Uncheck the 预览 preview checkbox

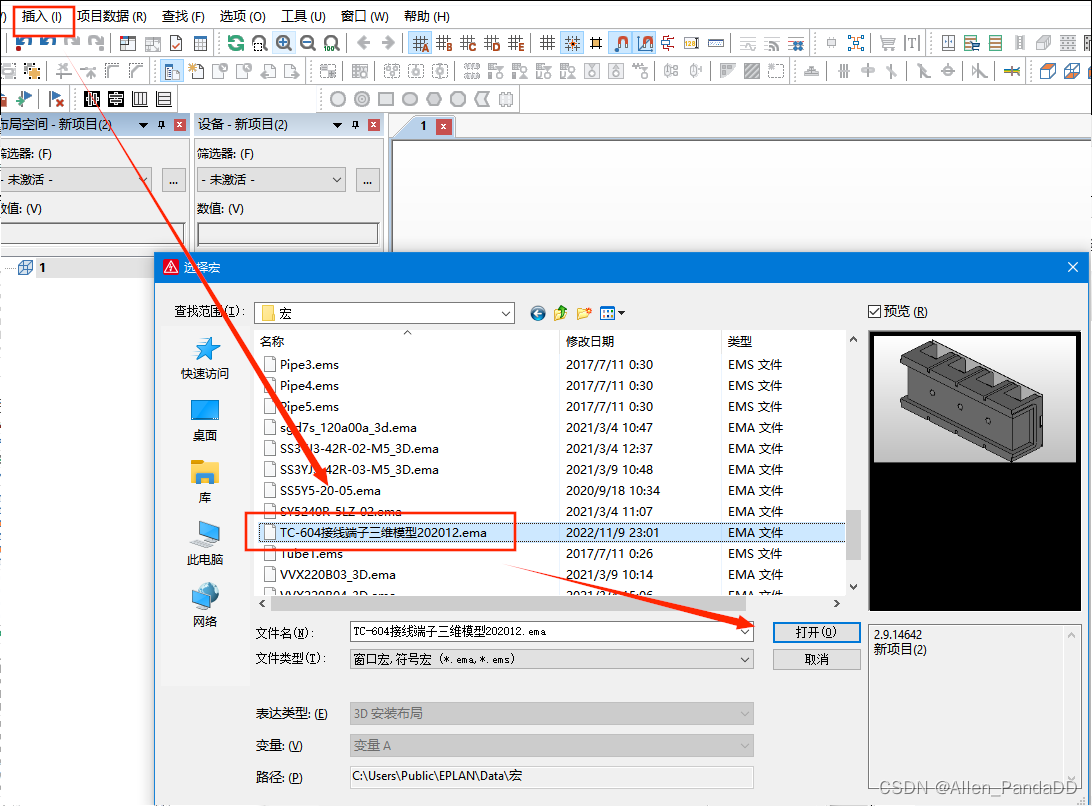point(876,309)
